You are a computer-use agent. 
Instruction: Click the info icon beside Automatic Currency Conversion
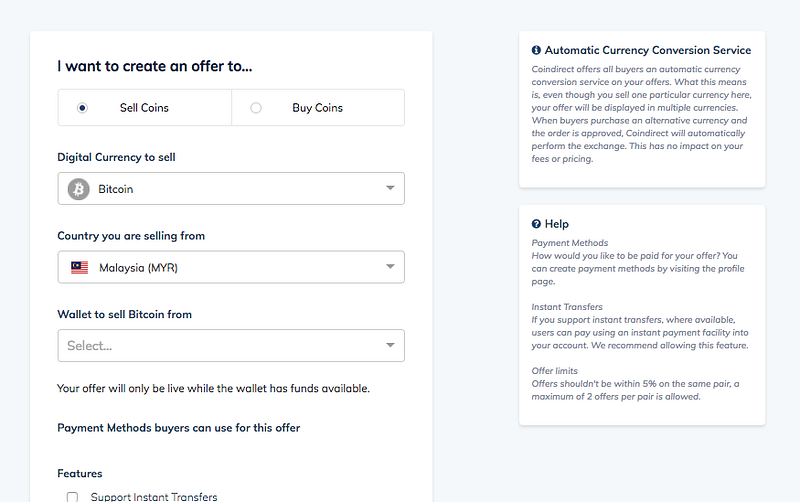pyautogui.click(x=536, y=50)
